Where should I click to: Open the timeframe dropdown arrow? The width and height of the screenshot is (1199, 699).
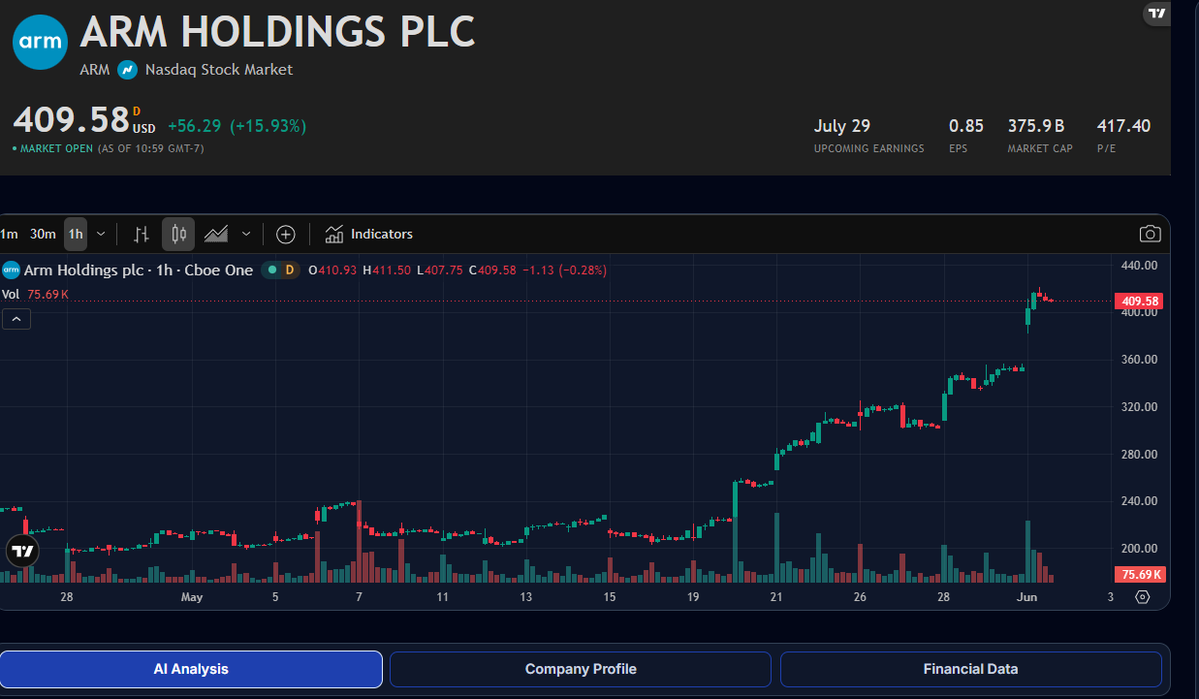click(100, 234)
